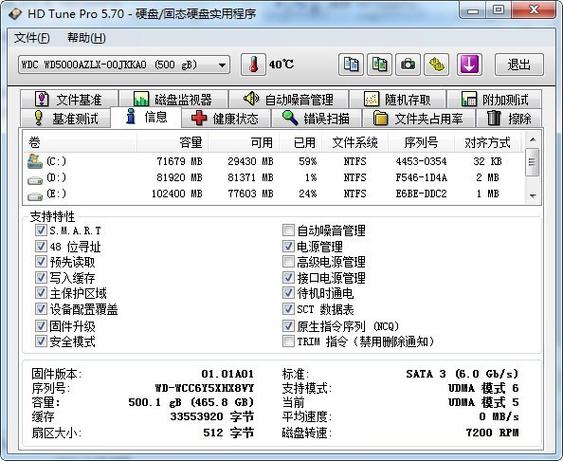Viewport: 563px width, 461px height.
Task: Click the purple download arrow icon
Action: click(x=469, y=65)
